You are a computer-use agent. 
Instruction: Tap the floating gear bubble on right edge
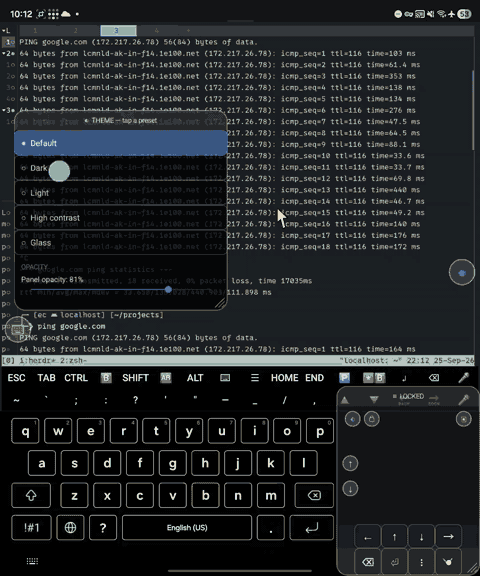[462, 272]
